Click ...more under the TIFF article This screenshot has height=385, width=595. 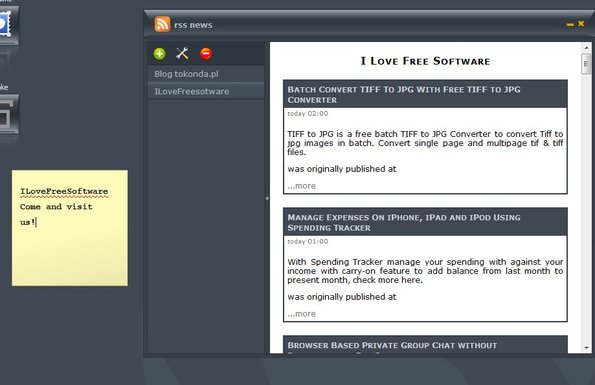pyautogui.click(x=302, y=186)
